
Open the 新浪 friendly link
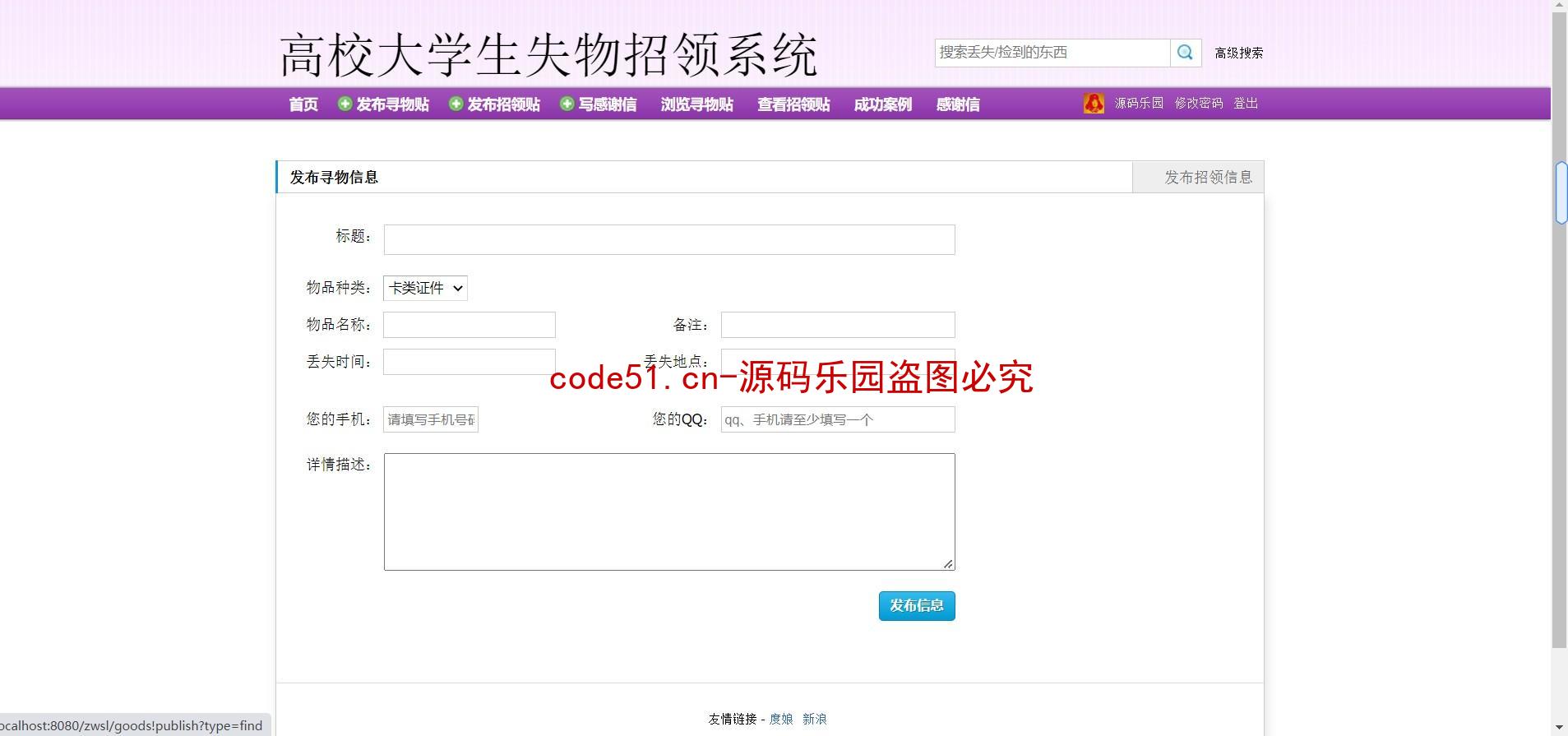point(815,719)
